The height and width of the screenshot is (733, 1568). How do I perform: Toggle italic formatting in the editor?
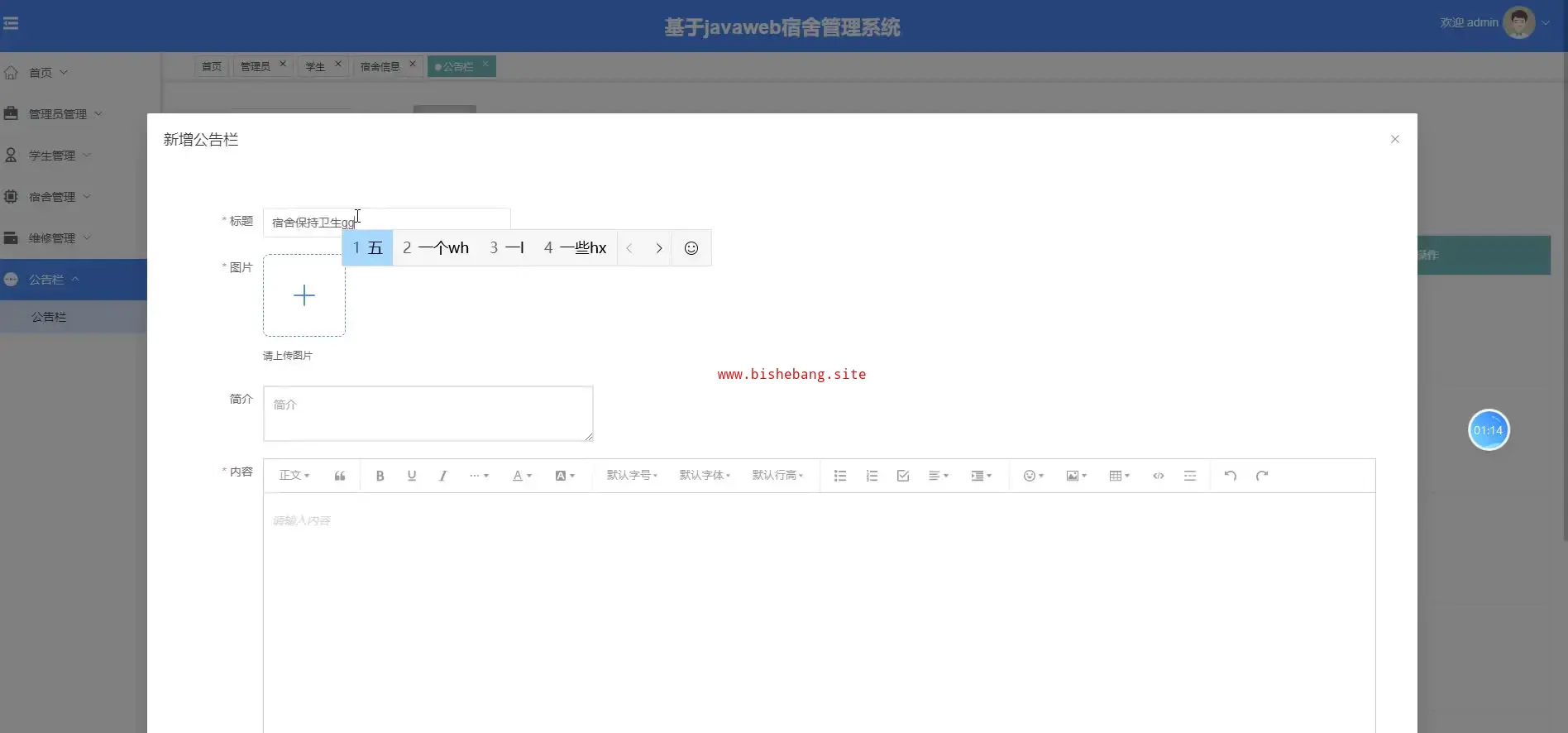pyautogui.click(x=443, y=476)
